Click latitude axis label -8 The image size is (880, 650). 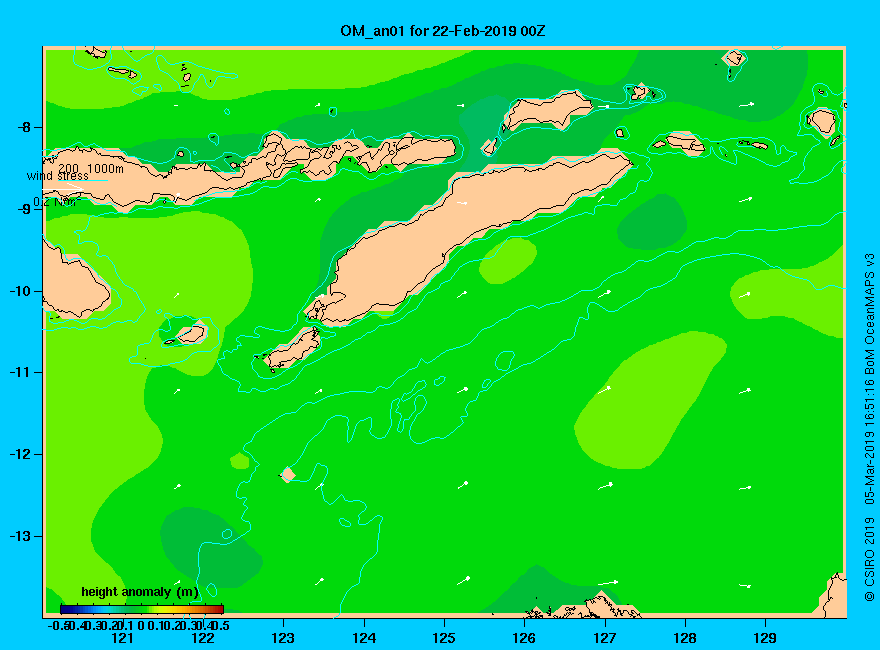click(x=24, y=127)
